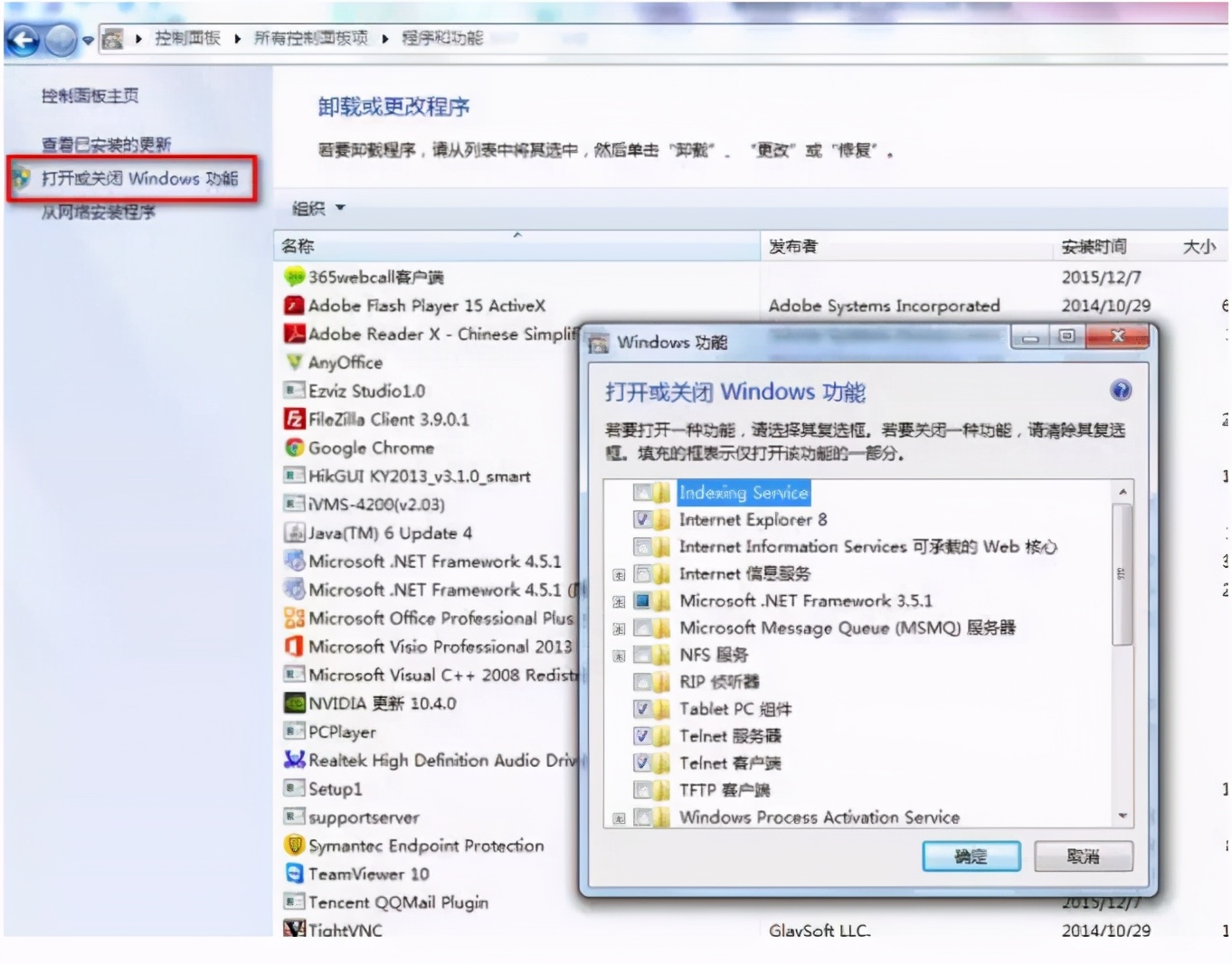This screenshot has height=964, width=1232.
Task: Select 所有控制面板项 breadcrumb
Action: 310,38
